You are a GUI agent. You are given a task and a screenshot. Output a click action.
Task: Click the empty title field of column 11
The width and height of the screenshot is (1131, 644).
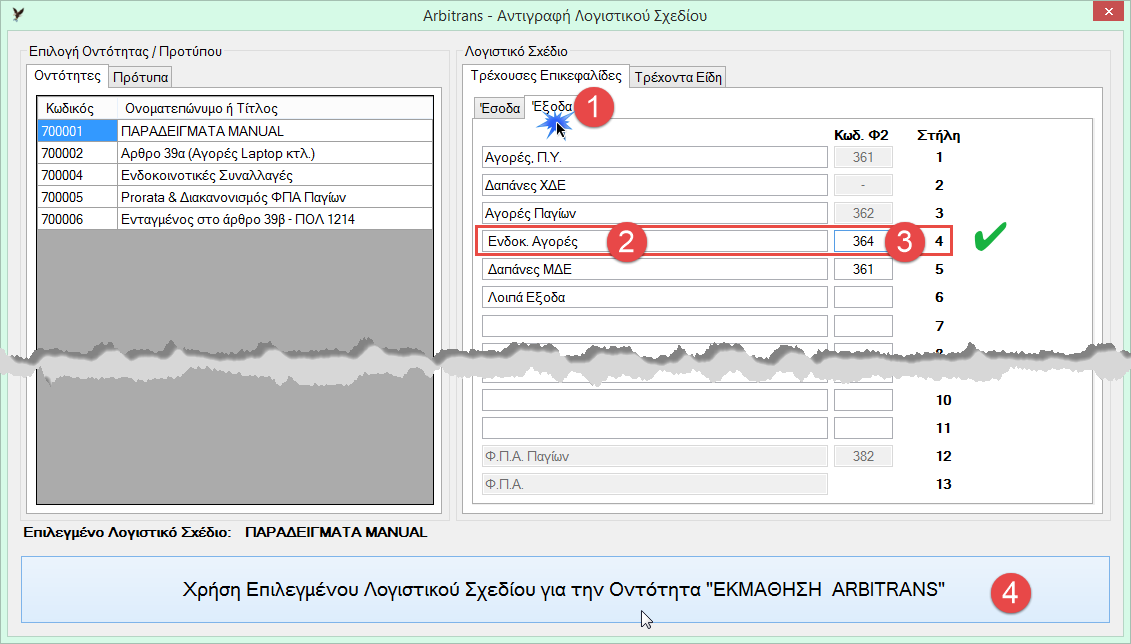[654, 428]
